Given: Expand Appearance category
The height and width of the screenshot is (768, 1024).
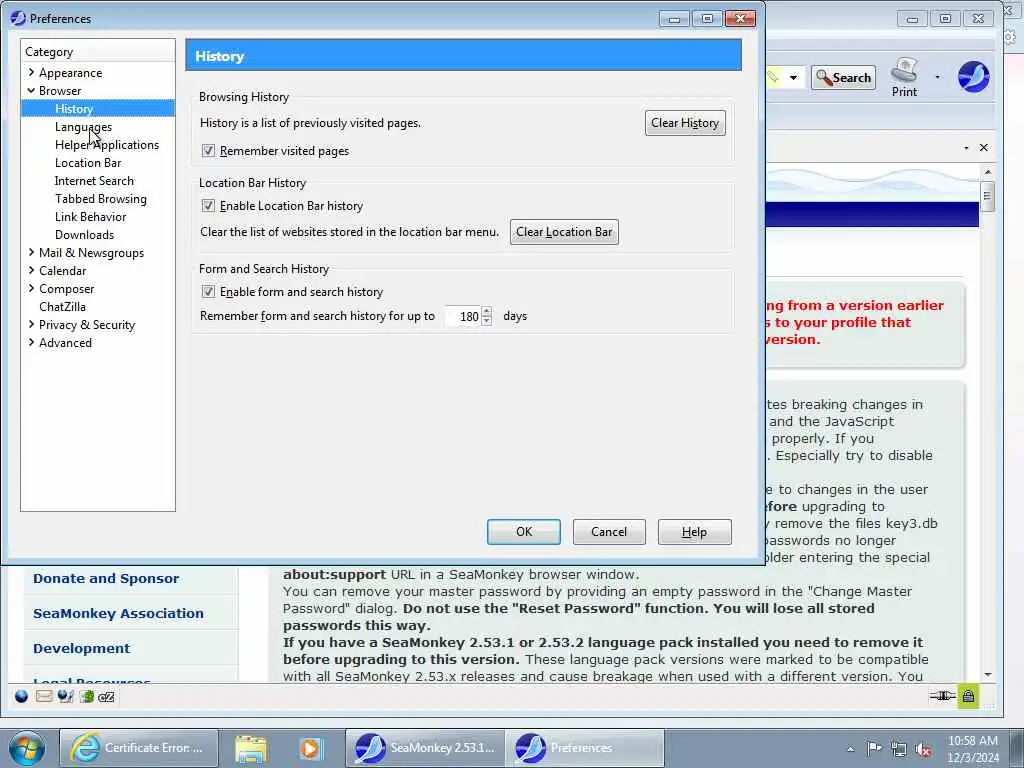Looking at the screenshot, I should coord(31,72).
